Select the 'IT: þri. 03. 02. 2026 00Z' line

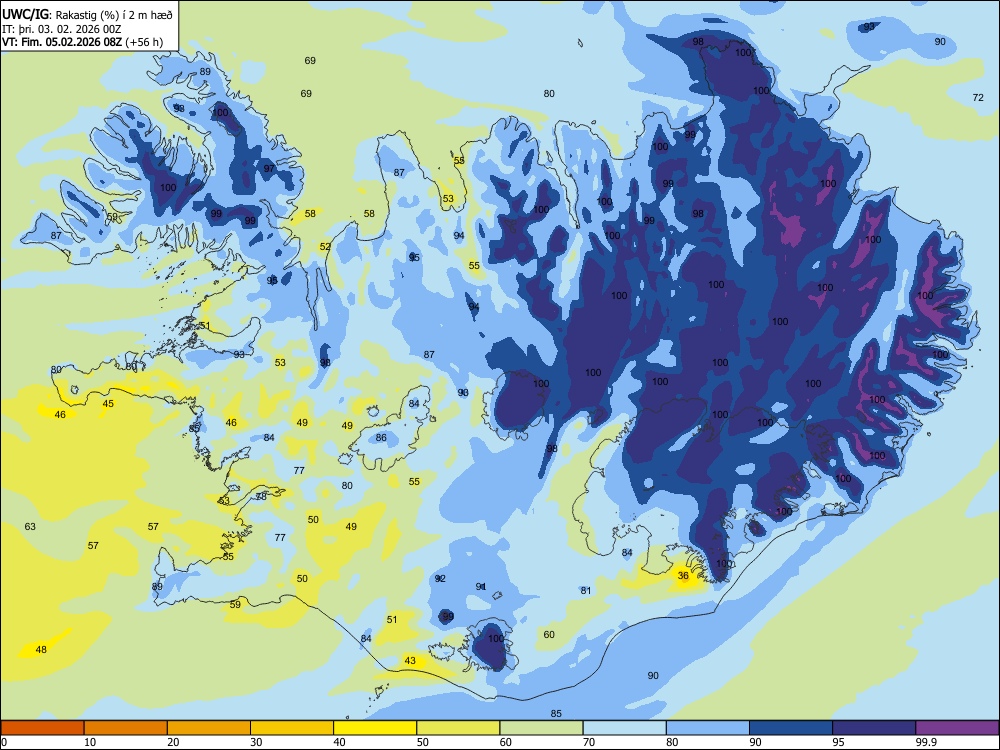(x=62, y=29)
